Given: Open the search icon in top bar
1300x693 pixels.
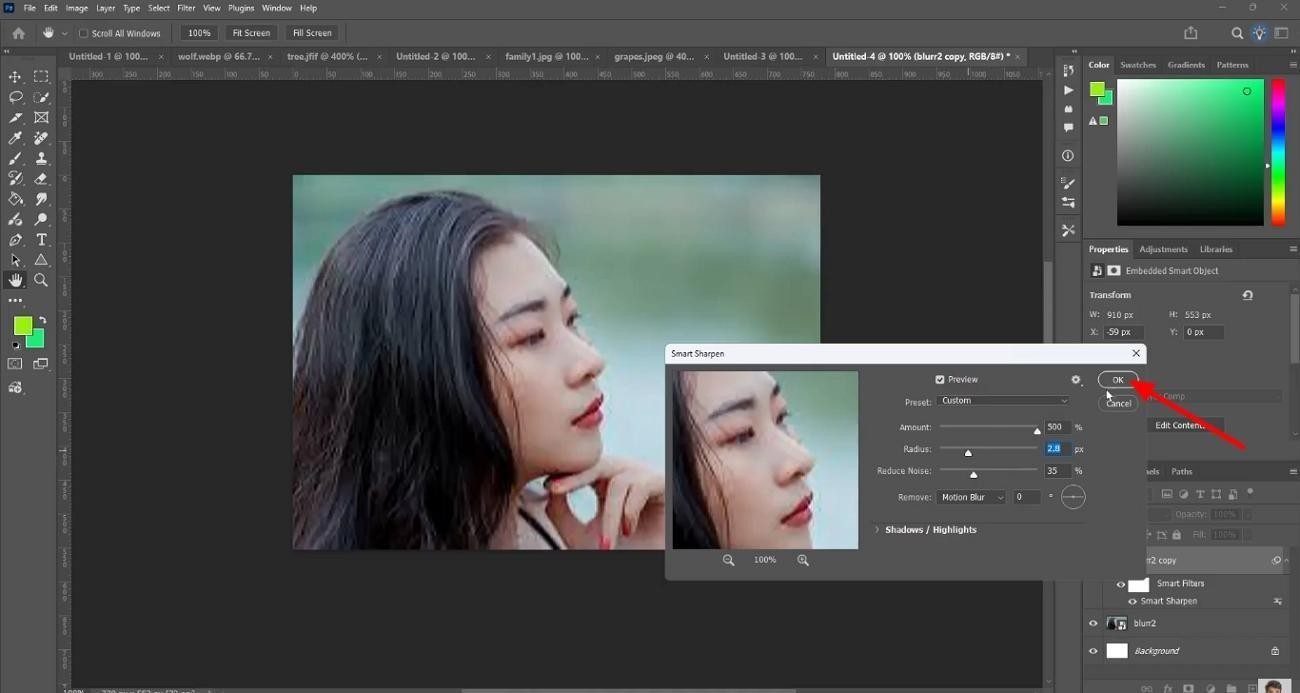Looking at the screenshot, I should [x=1237, y=33].
